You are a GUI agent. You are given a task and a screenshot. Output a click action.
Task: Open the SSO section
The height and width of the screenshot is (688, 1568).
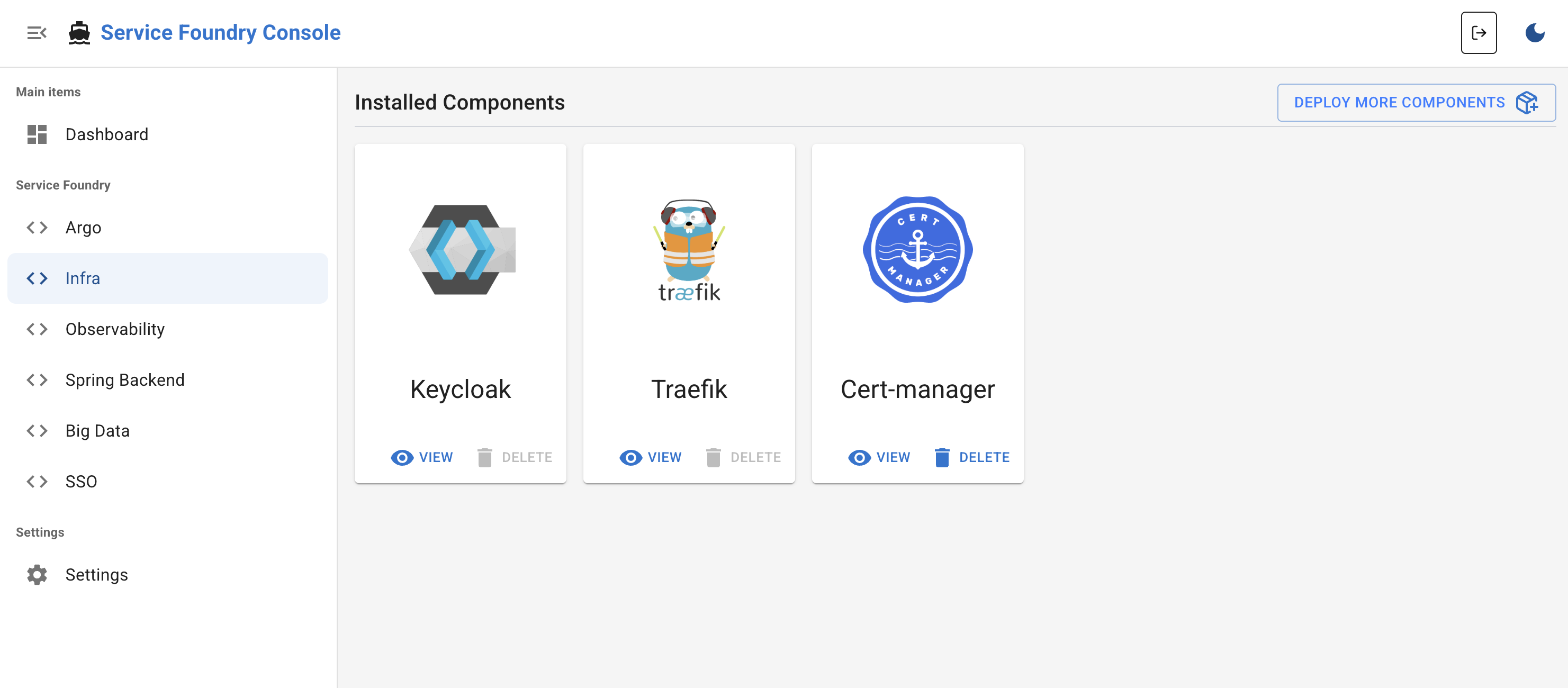(x=167, y=482)
